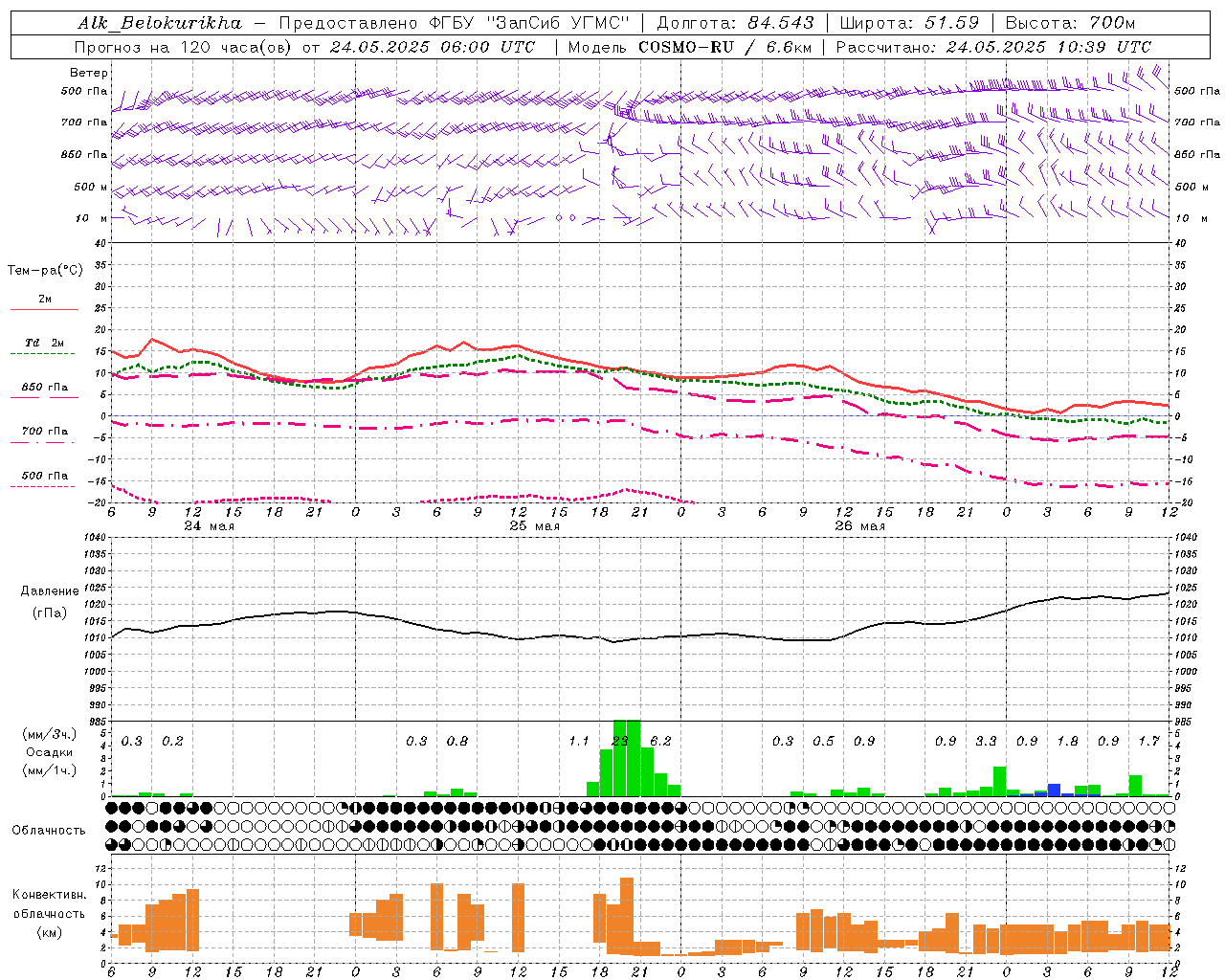Click the Рассчитано: 24.05.2025 10:39 UTC timestamp
Screen dimensions: 1225x980
[x=993, y=47]
